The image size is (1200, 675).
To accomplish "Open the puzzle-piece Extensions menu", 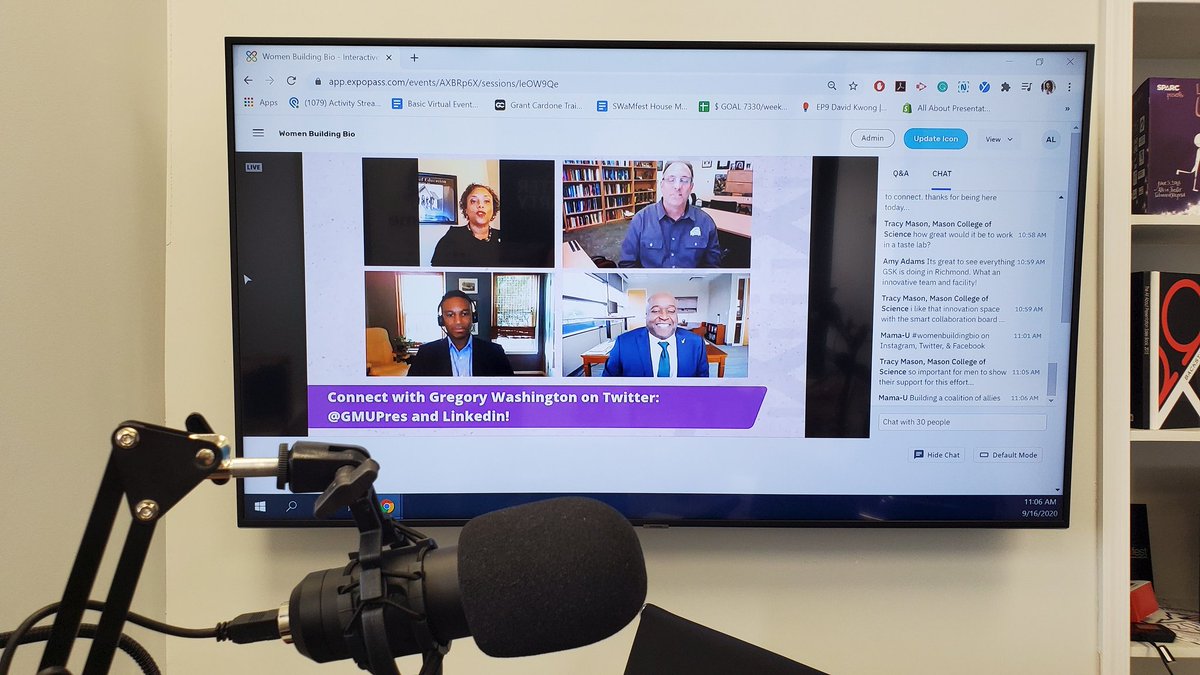I will tap(1005, 88).
